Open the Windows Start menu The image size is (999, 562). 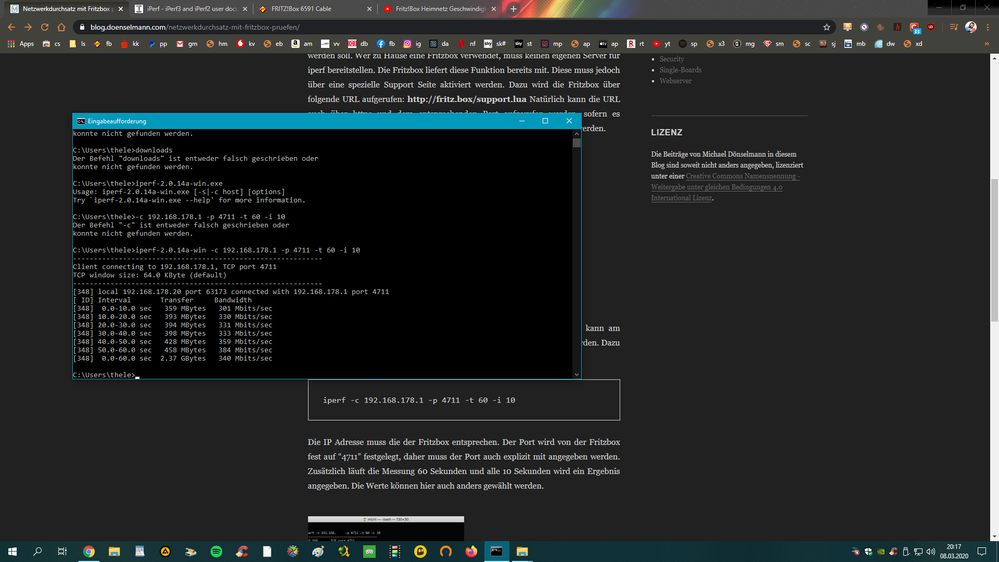point(12,551)
